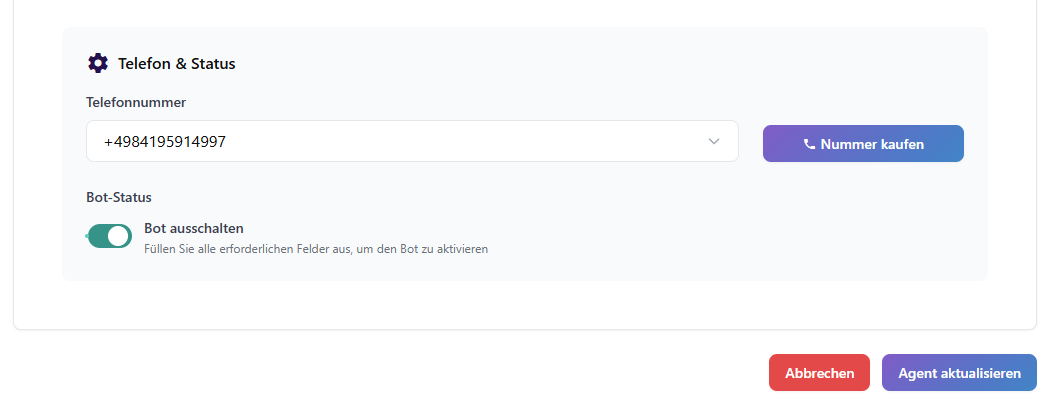
Task: Click the Telefon & Status section heading
Action: pyautogui.click(x=177, y=64)
